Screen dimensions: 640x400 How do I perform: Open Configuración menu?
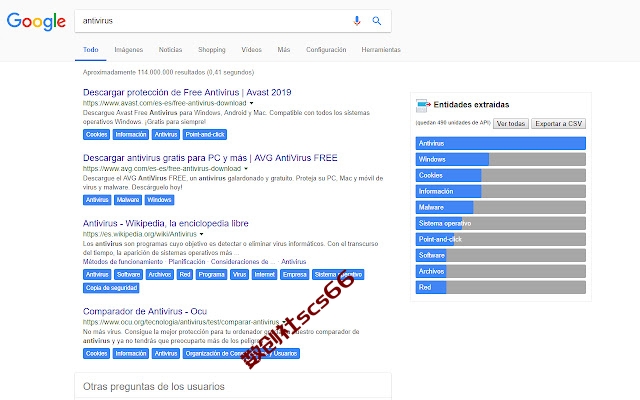[x=326, y=50]
